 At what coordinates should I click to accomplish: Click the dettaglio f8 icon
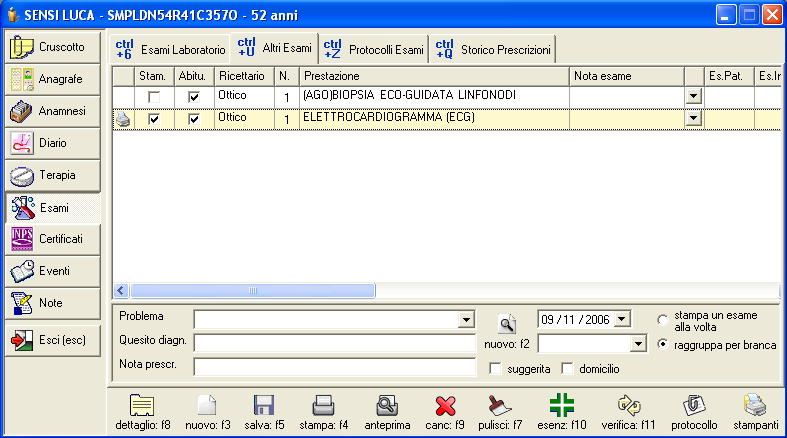[x=142, y=405]
